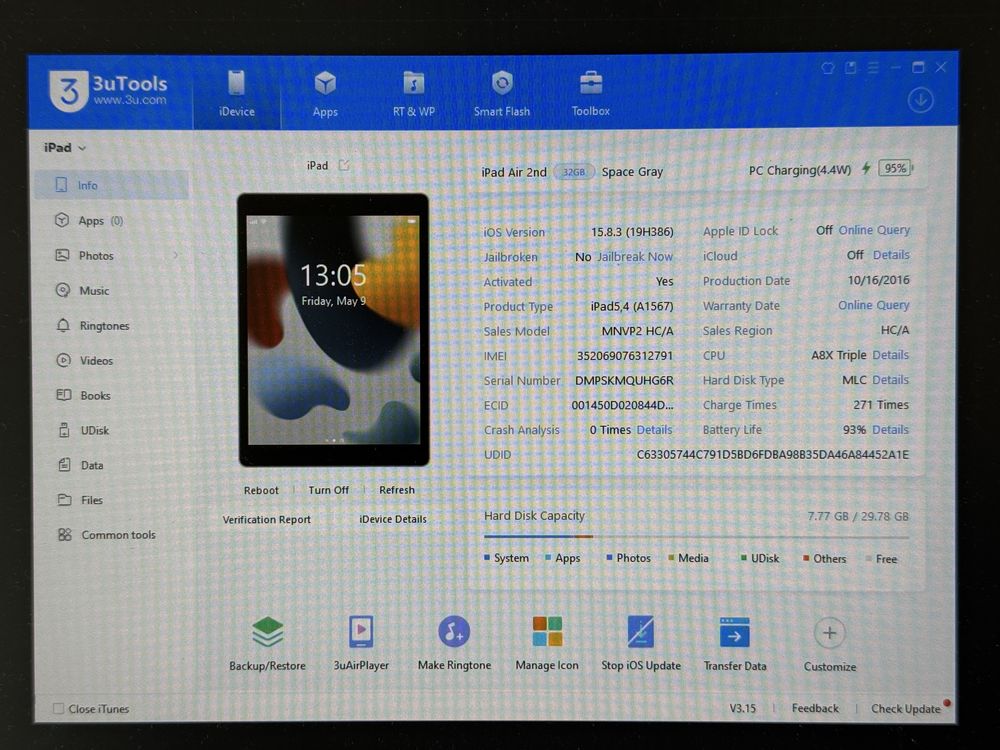Click Apple ID Lock Online Query link
The image size is (1000, 750).
874,230
